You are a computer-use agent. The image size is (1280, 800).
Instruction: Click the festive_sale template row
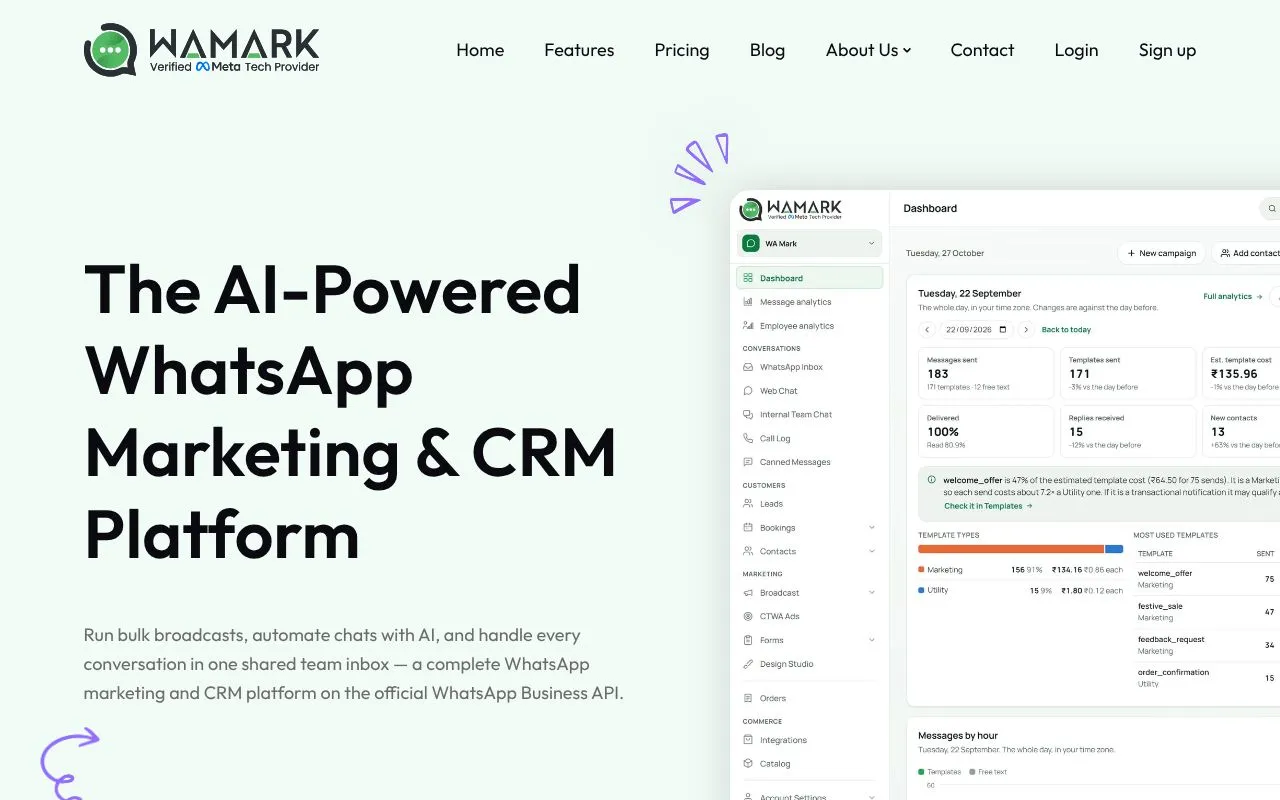[x=1207, y=612]
